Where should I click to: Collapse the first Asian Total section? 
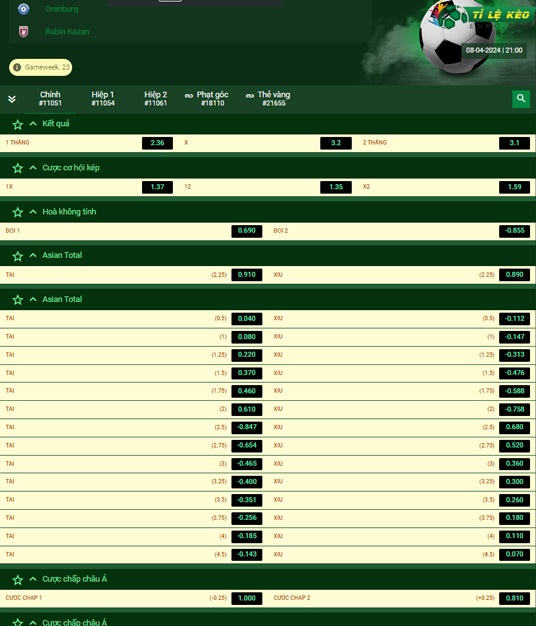[33, 255]
